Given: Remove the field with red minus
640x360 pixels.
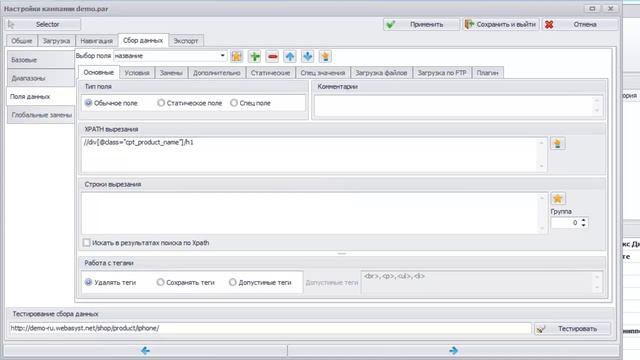Looking at the screenshot, I should pos(272,56).
